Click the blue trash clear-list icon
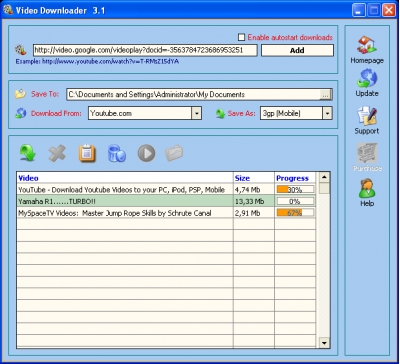Viewport: 400px width, 364px height. [117, 153]
